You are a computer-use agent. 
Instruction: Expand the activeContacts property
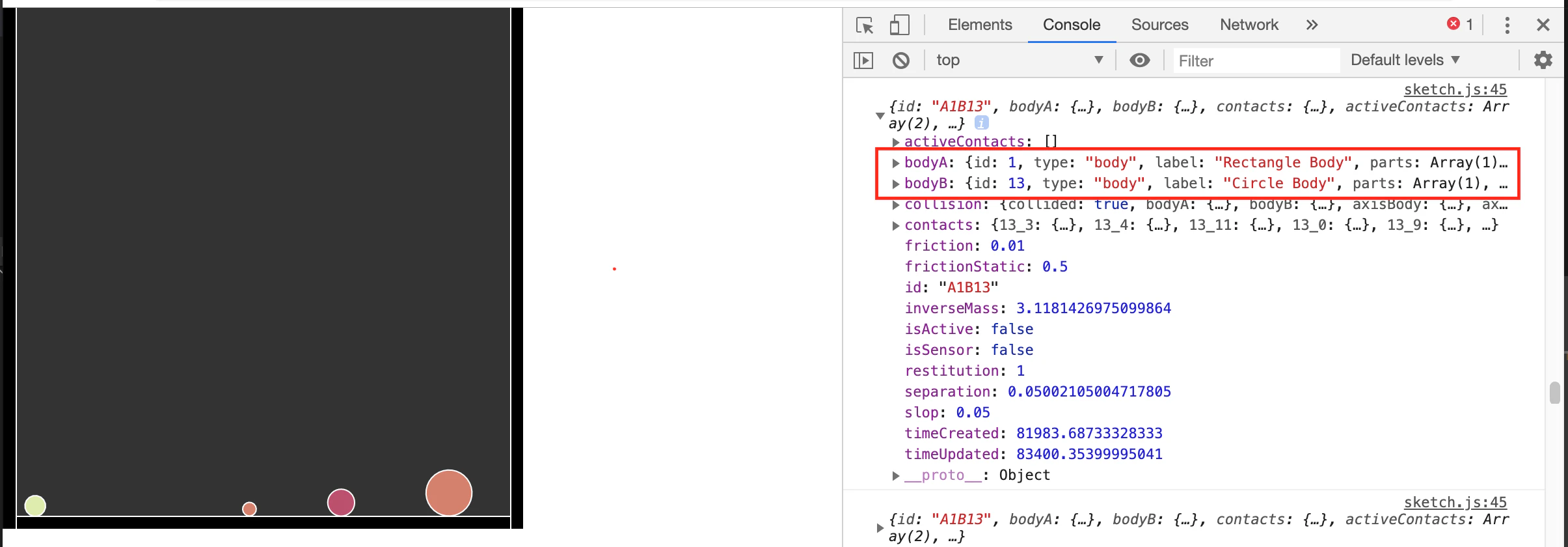(x=896, y=142)
